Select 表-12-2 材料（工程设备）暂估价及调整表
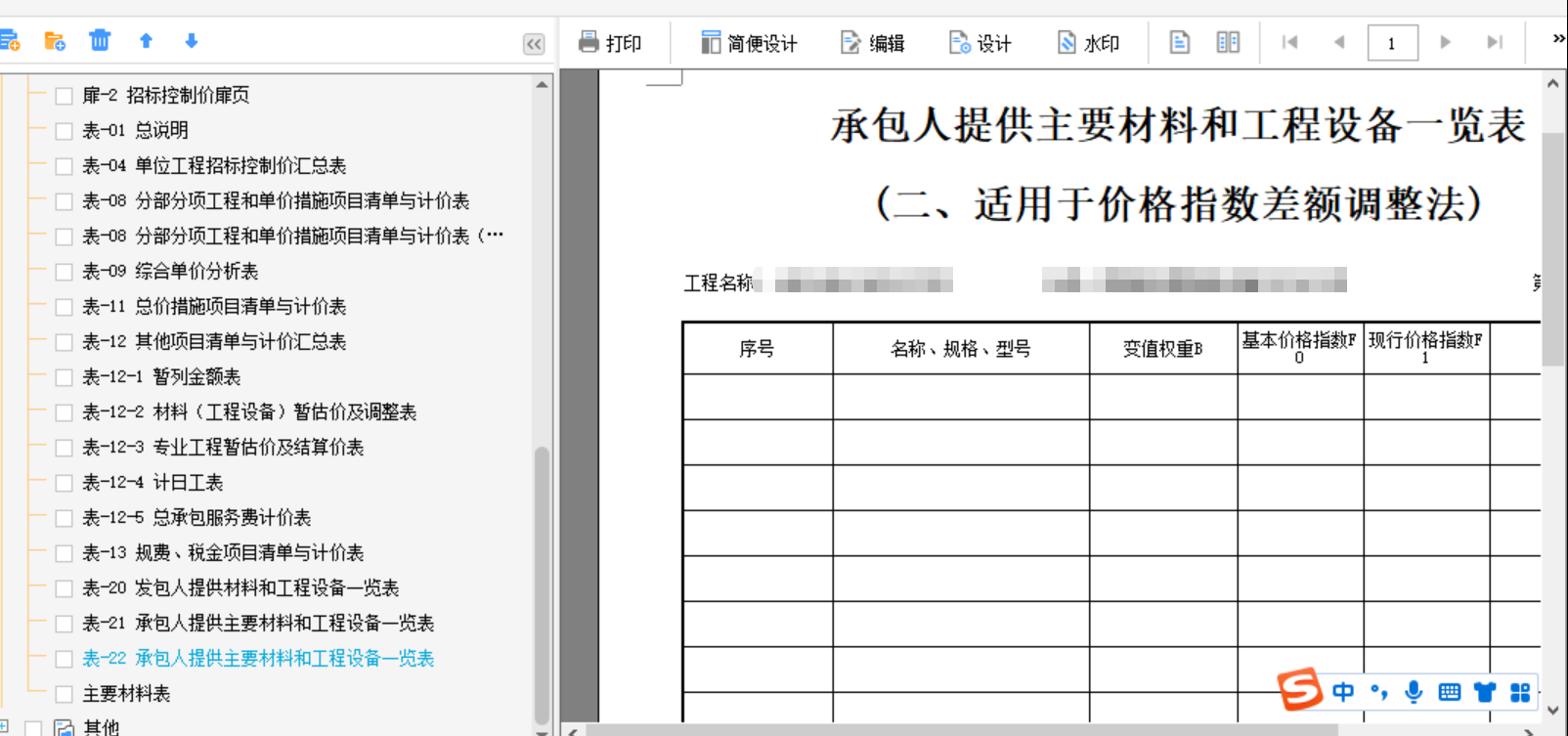The width and height of the screenshot is (1568, 736). pos(249,411)
